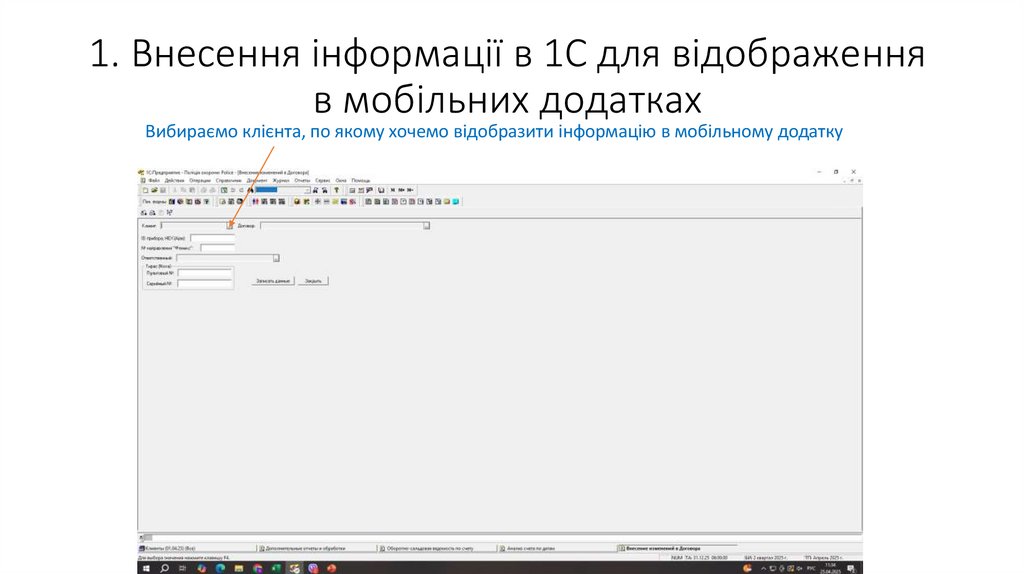Switch to the Клиенты window tab
The width and height of the screenshot is (1024, 574).
(196, 549)
